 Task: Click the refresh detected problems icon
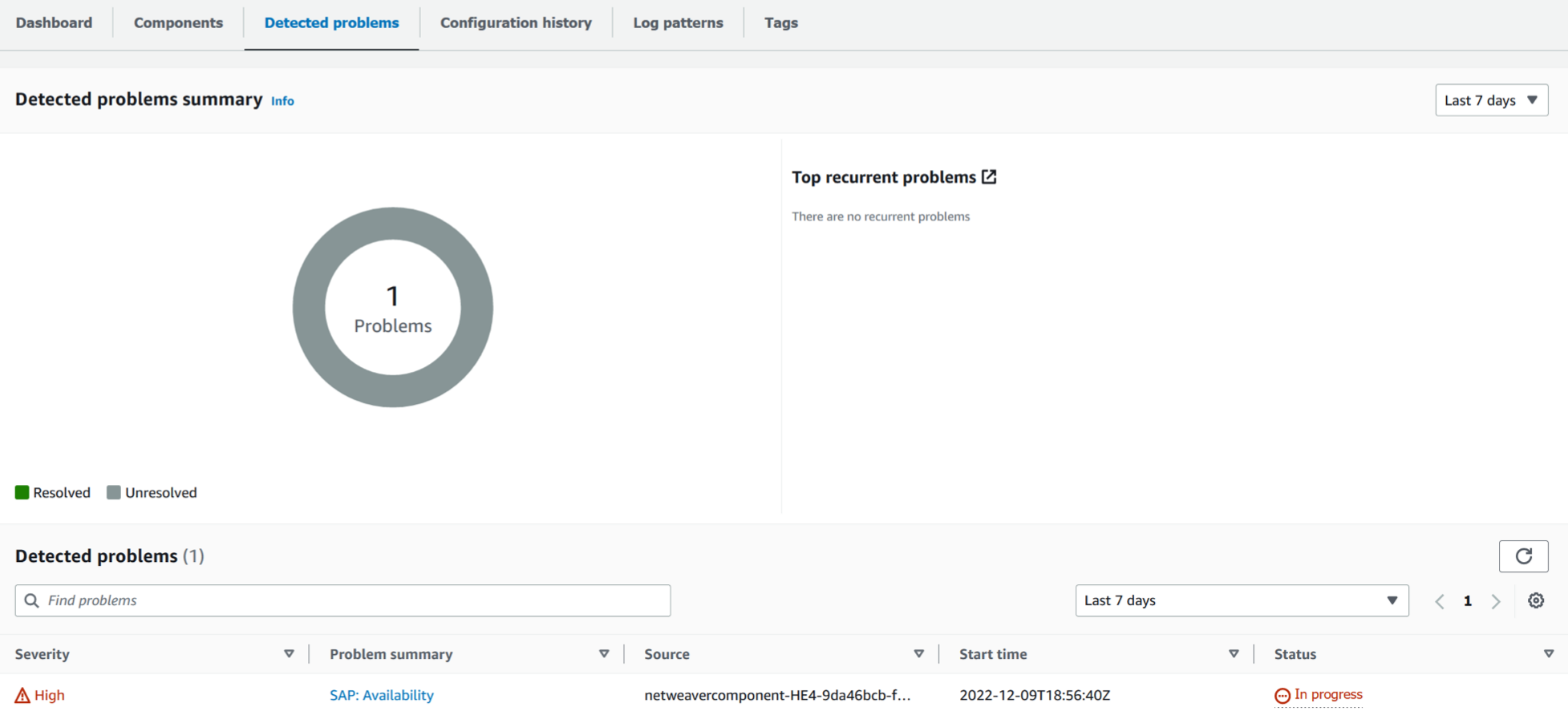1523,556
